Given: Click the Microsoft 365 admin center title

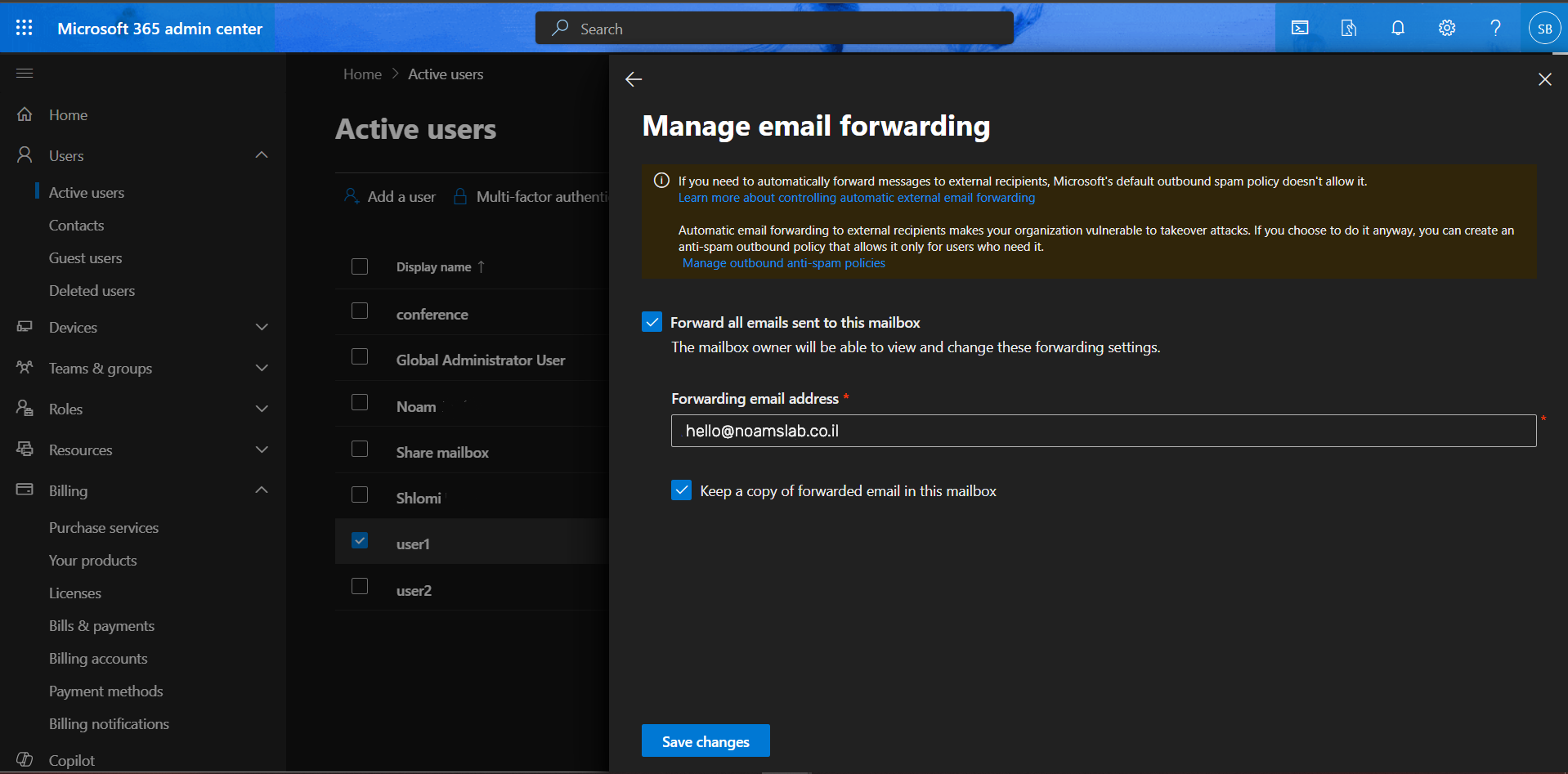Looking at the screenshot, I should (x=160, y=28).
